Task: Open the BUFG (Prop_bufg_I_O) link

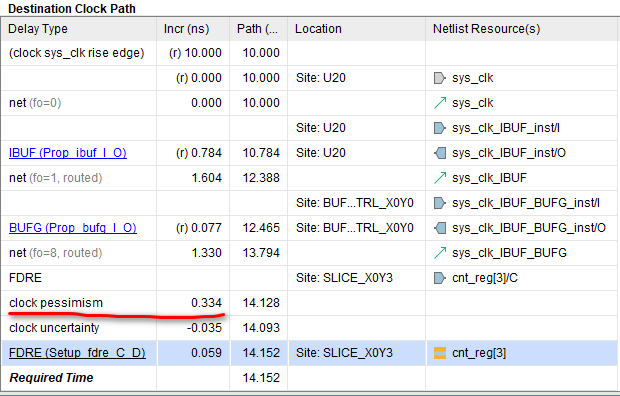Action: tap(73, 228)
